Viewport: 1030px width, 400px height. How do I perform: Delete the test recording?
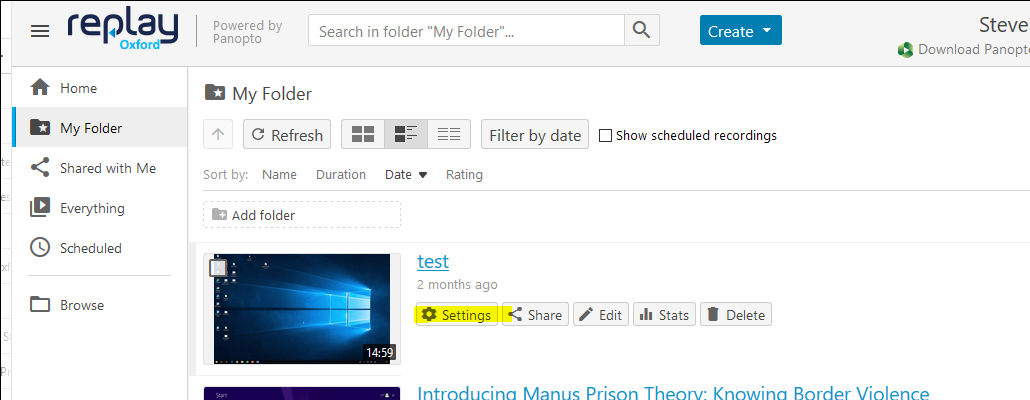click(736, 315)
